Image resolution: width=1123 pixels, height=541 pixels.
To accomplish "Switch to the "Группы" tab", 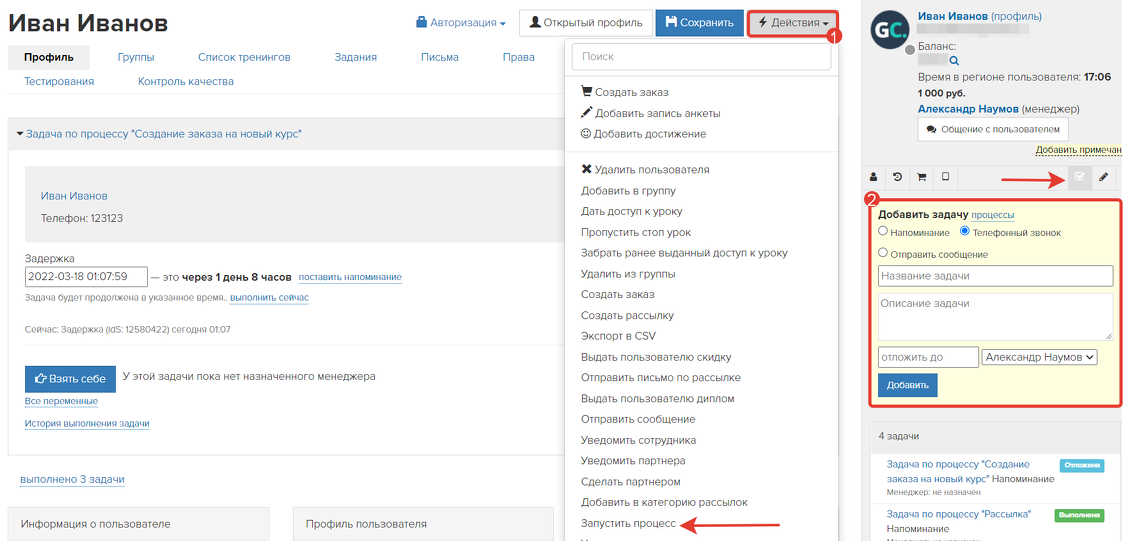I will pyautogui.click(x=135, y=57).
